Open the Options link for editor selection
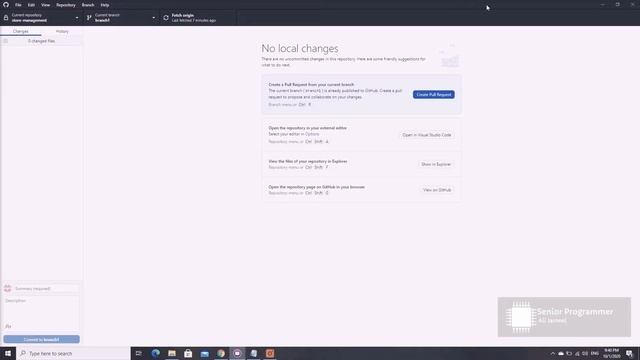Screen dimensions: 640x360 (312, 134)
